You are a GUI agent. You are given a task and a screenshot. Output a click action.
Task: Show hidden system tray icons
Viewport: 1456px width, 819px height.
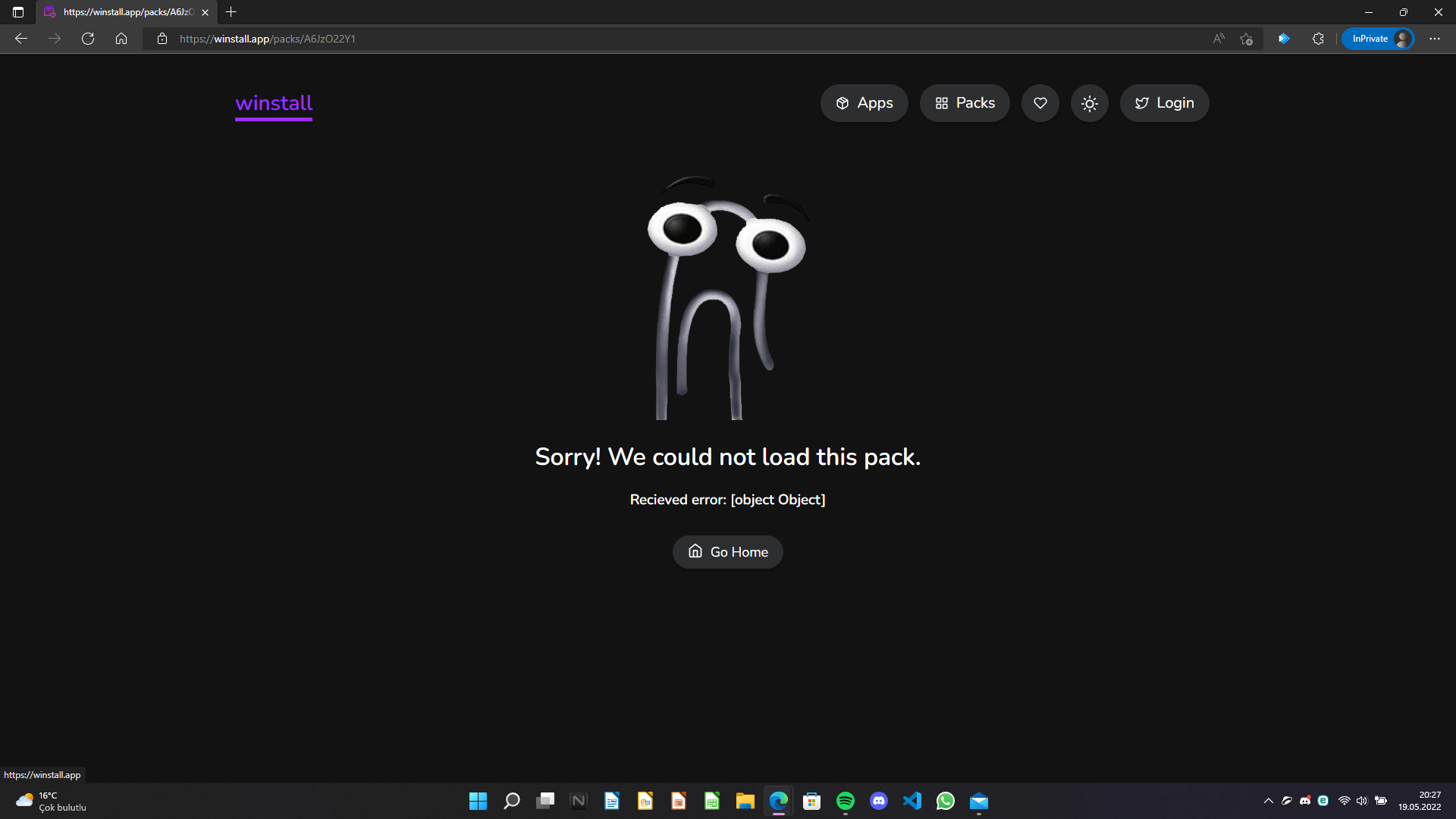[x=1268, y=801]
